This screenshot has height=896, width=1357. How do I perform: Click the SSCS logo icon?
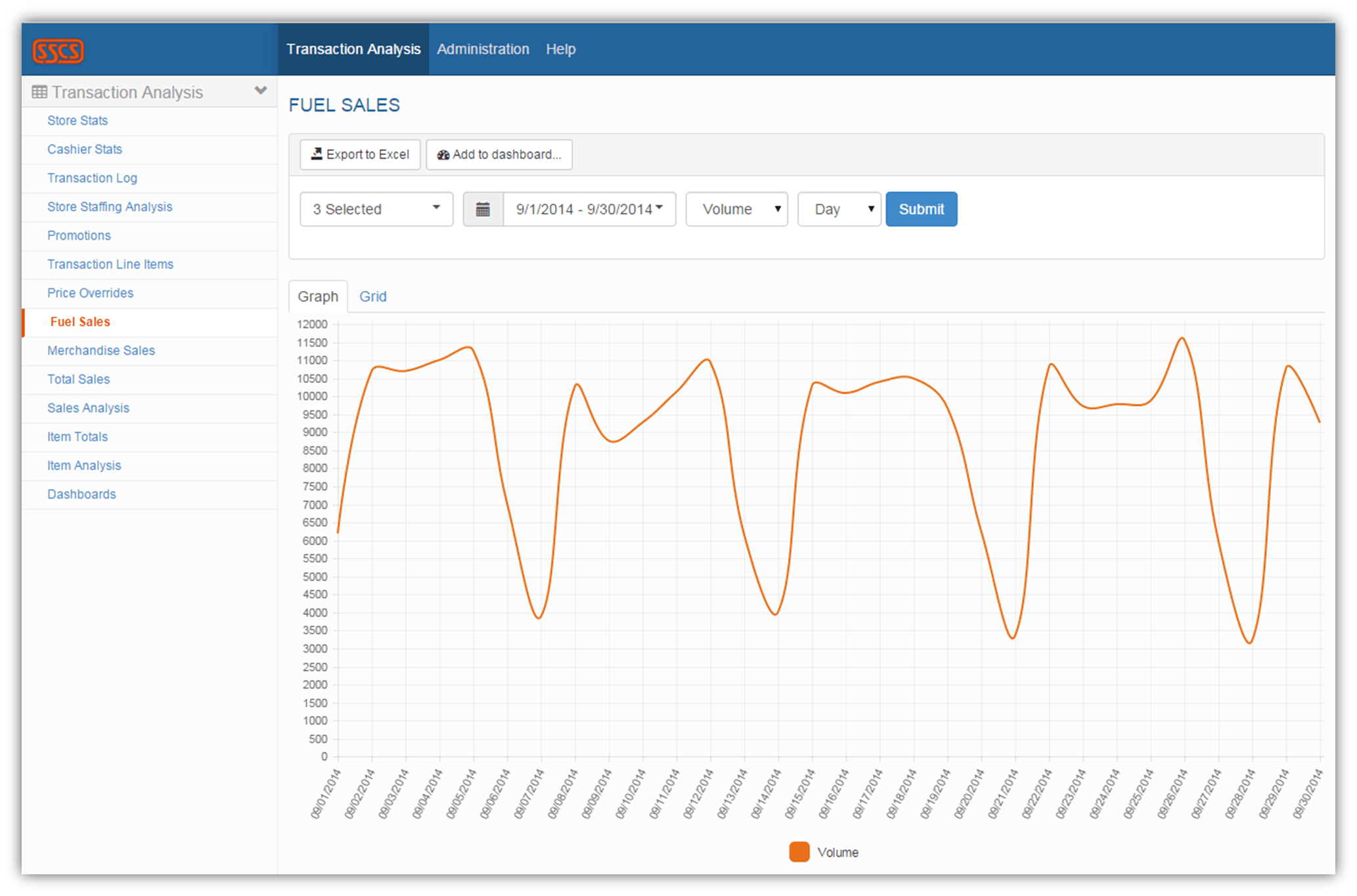[x=58, y=51]
